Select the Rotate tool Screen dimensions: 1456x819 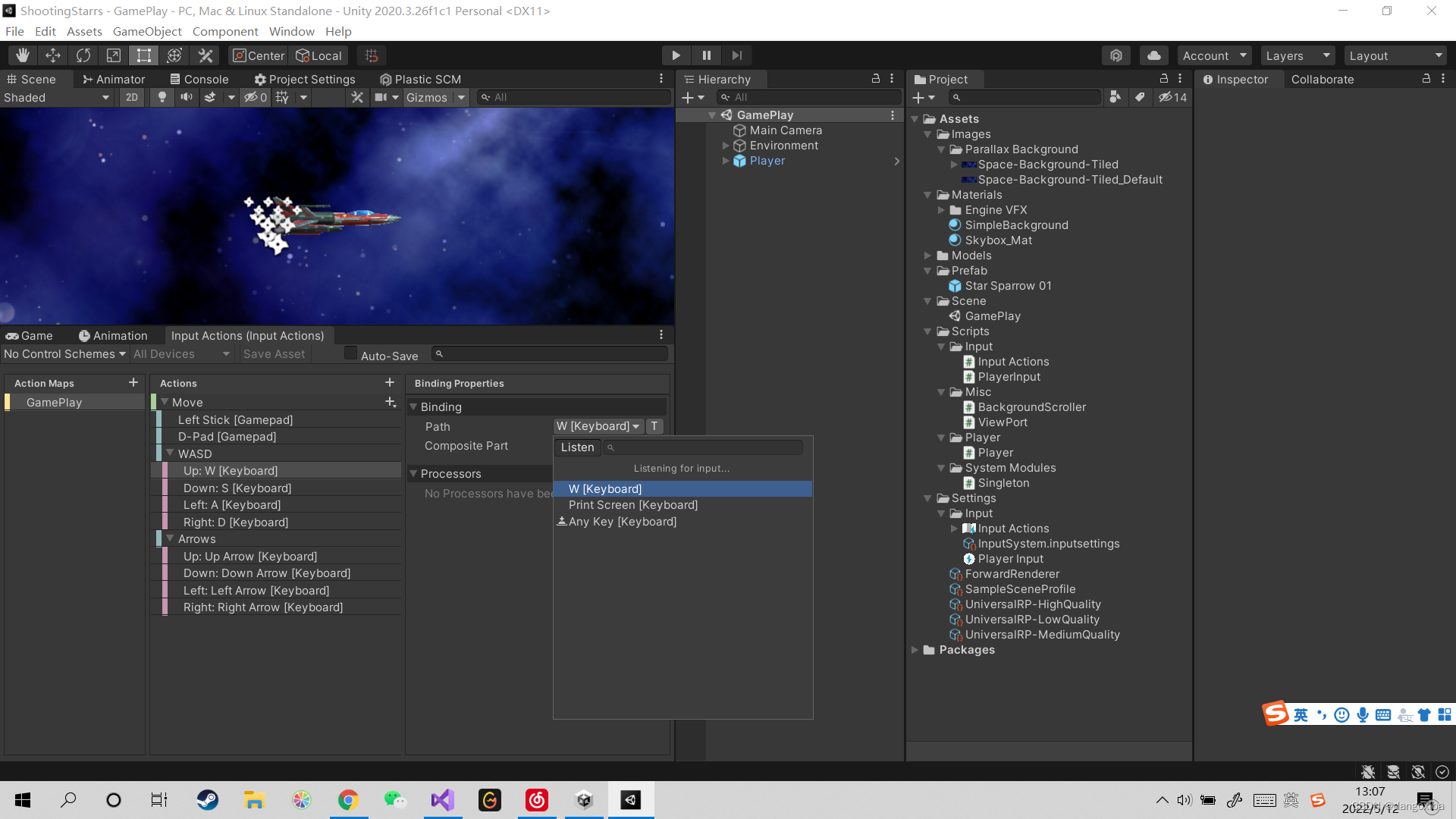(83, 55)
